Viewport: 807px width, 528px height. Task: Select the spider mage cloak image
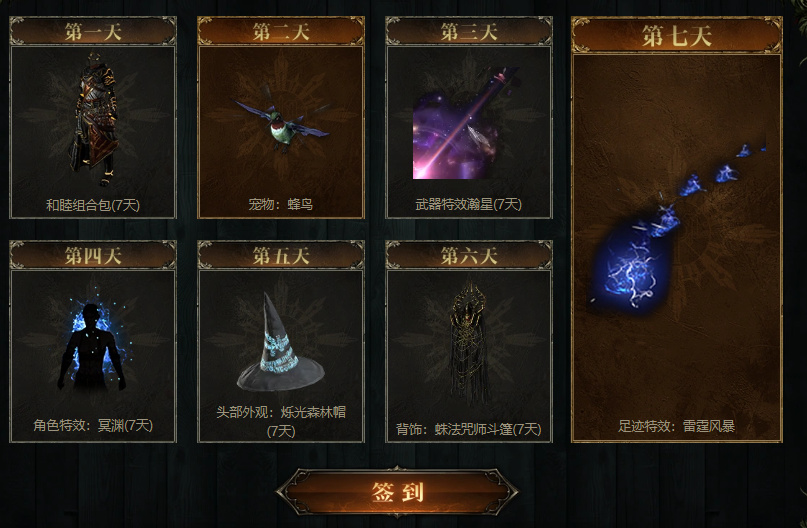pyautogui.click(x=469, y=343)
